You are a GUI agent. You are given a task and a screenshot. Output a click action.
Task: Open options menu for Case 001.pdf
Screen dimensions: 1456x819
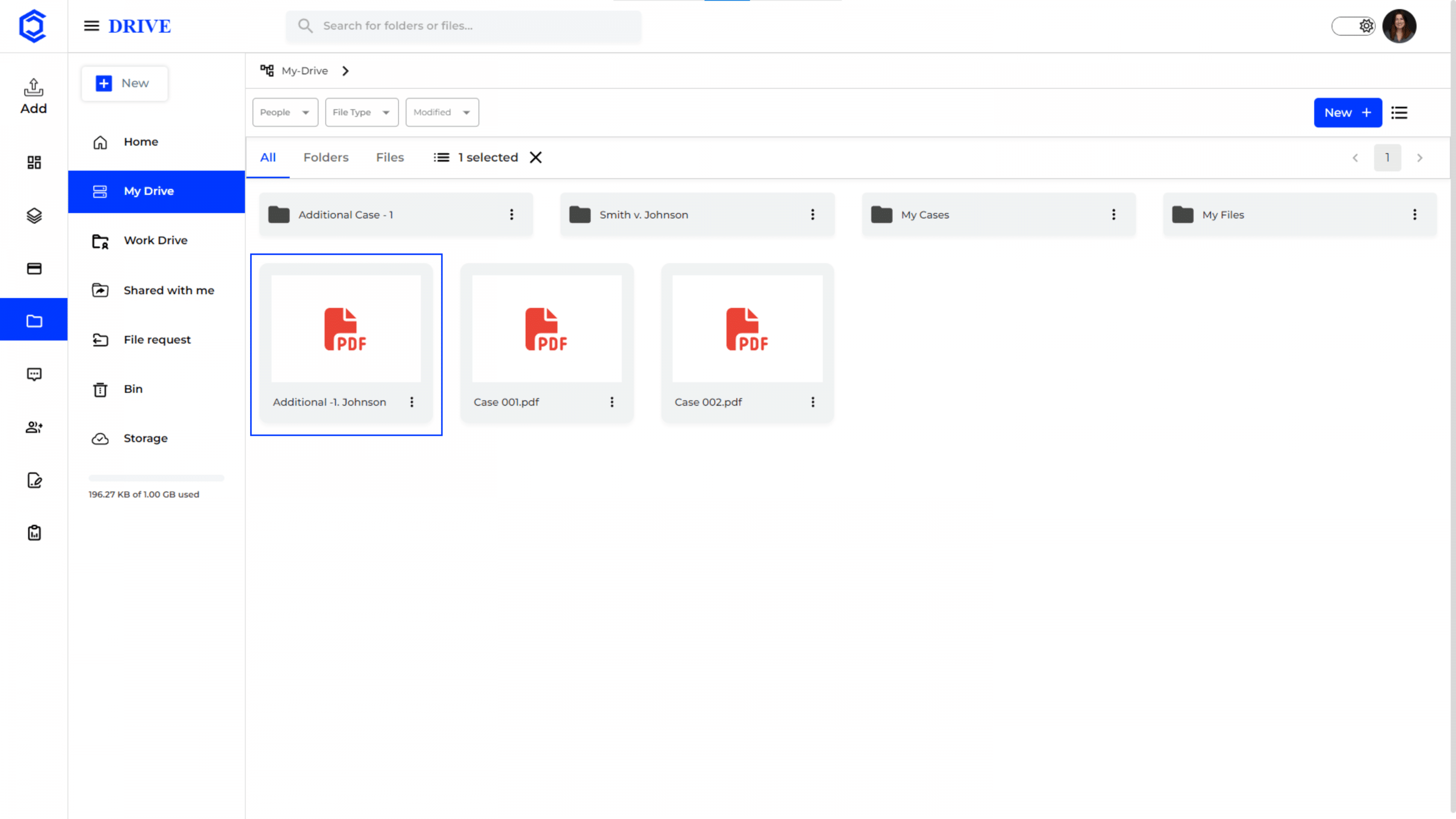[x=612, y=402]
